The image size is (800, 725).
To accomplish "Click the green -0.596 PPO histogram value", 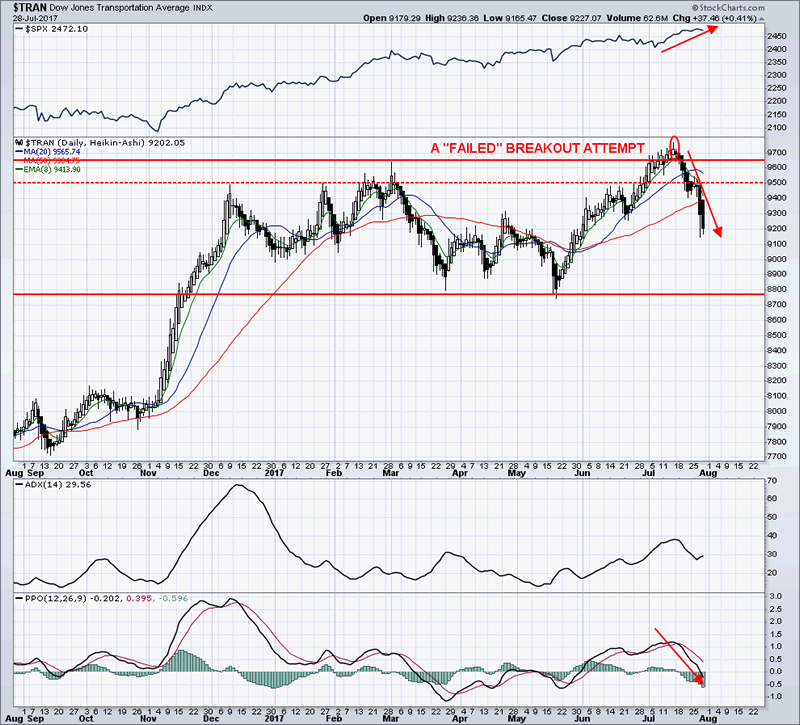I will tap(173, 598).
